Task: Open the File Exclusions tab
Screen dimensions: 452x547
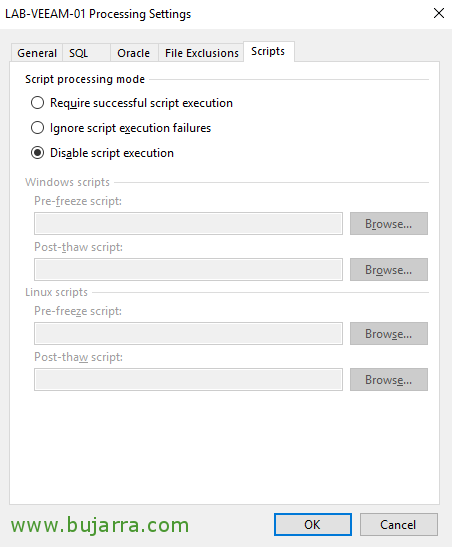Action: coord(201,53)
